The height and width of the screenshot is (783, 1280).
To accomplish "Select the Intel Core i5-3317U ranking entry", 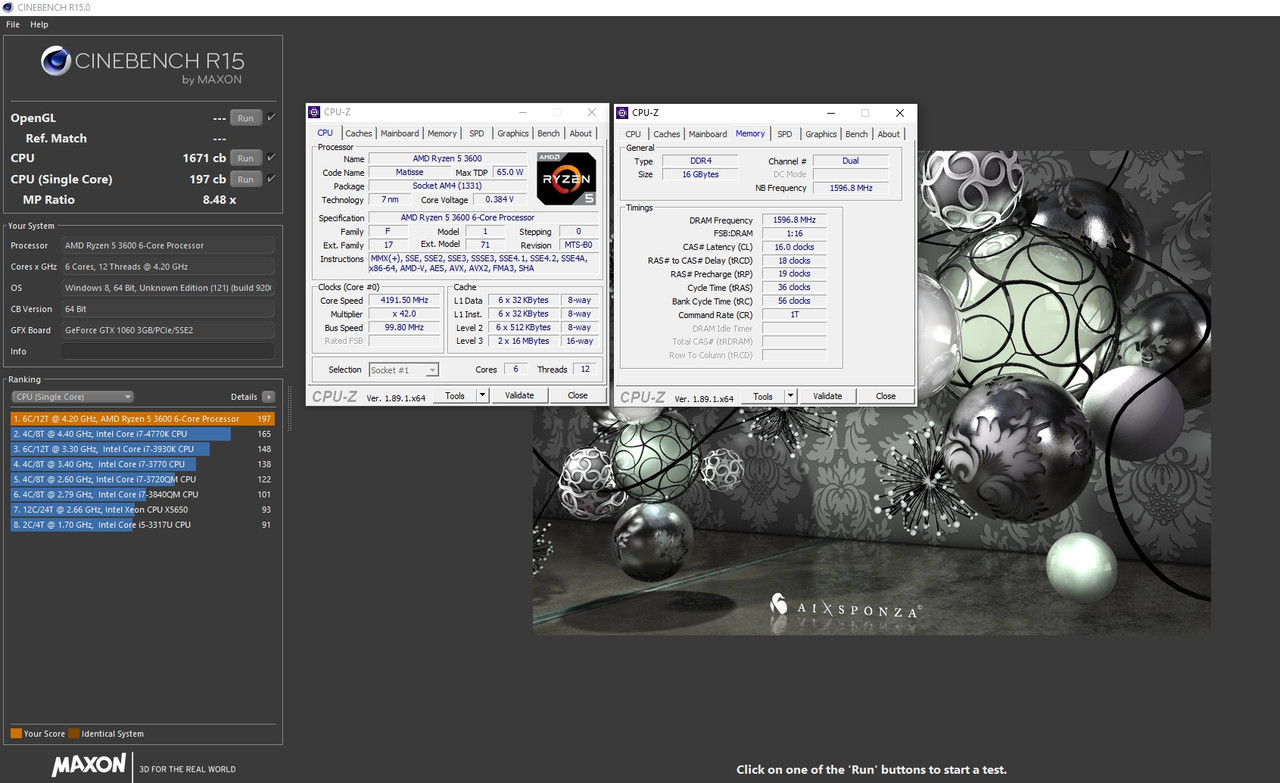I will [142, 524].
